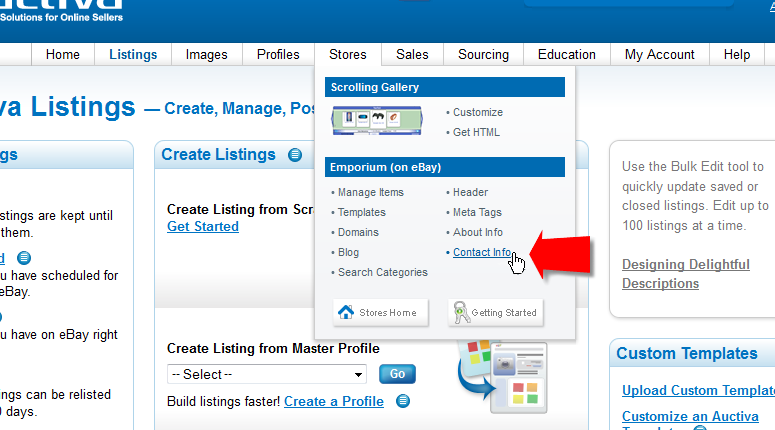This screenshot has width=775, height=430.
Task: Open the Profiles navigation tab
Action: (278, 54)
